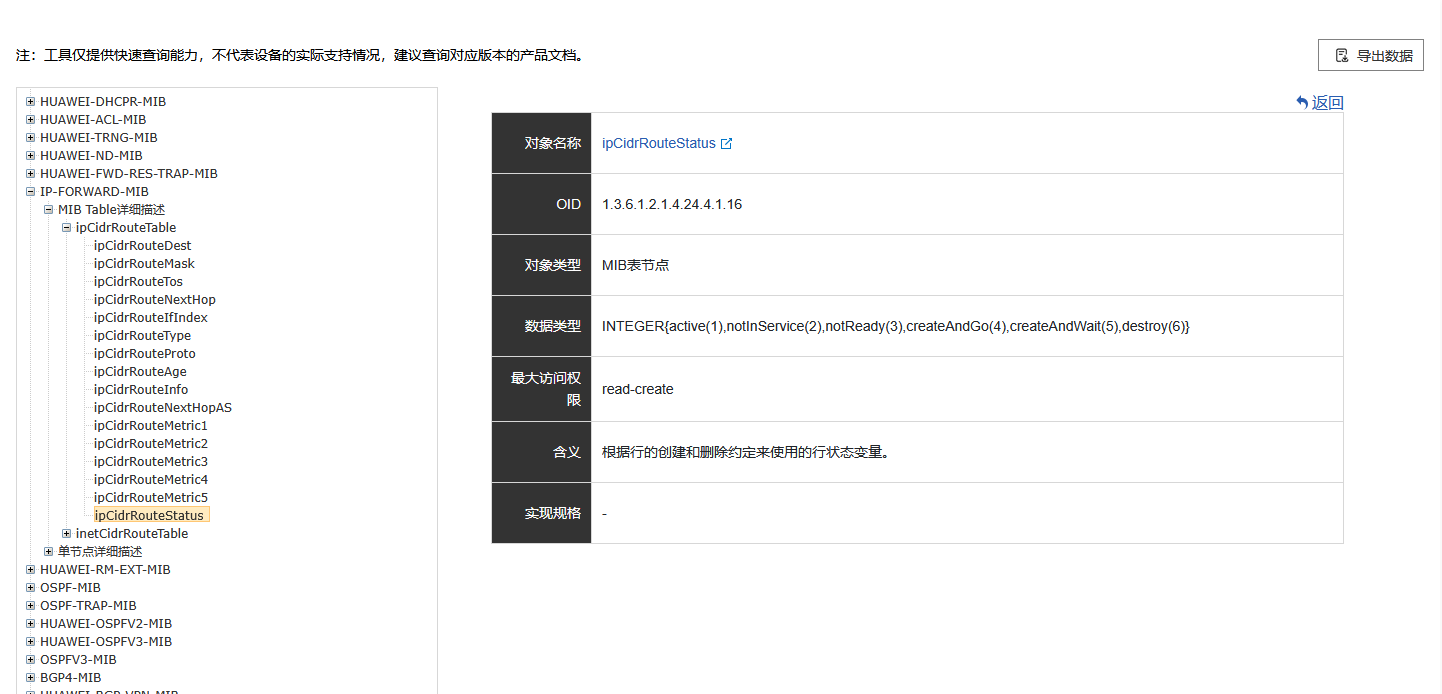Select ipCidrRouteMetric1 in the tree

click(151, 426)
